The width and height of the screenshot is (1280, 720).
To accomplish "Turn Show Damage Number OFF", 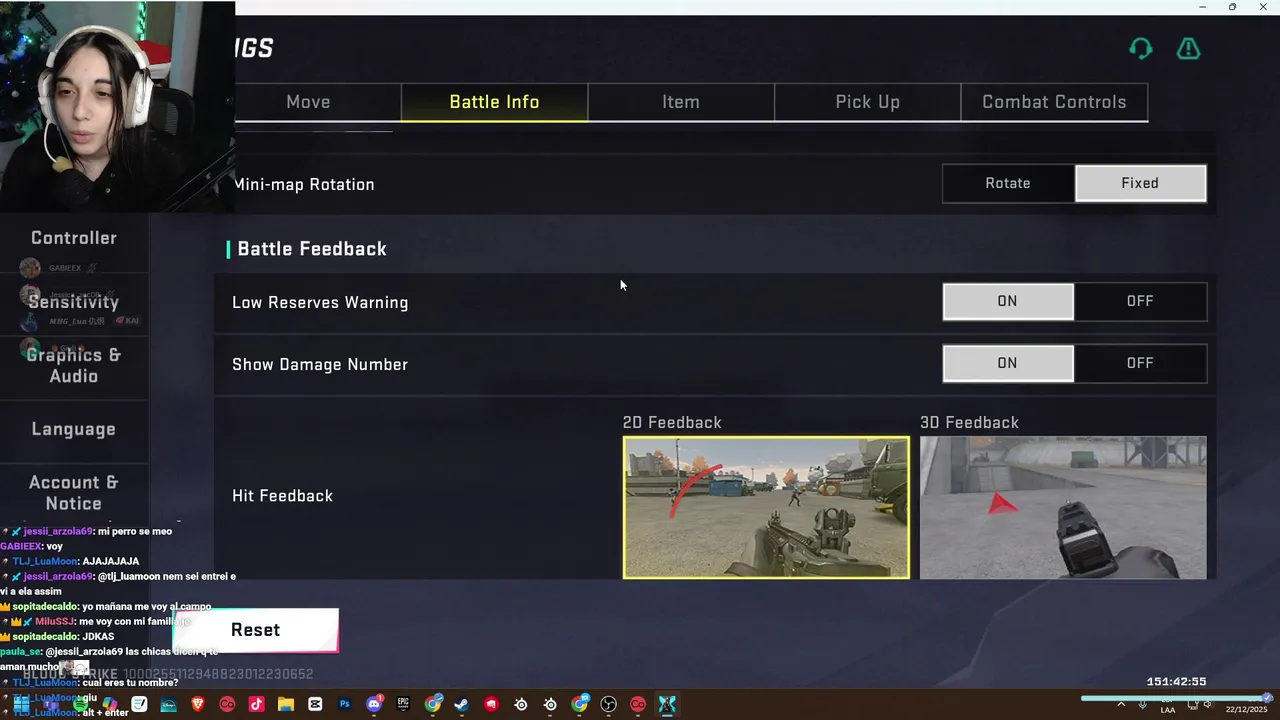I will click(1140, 363).
